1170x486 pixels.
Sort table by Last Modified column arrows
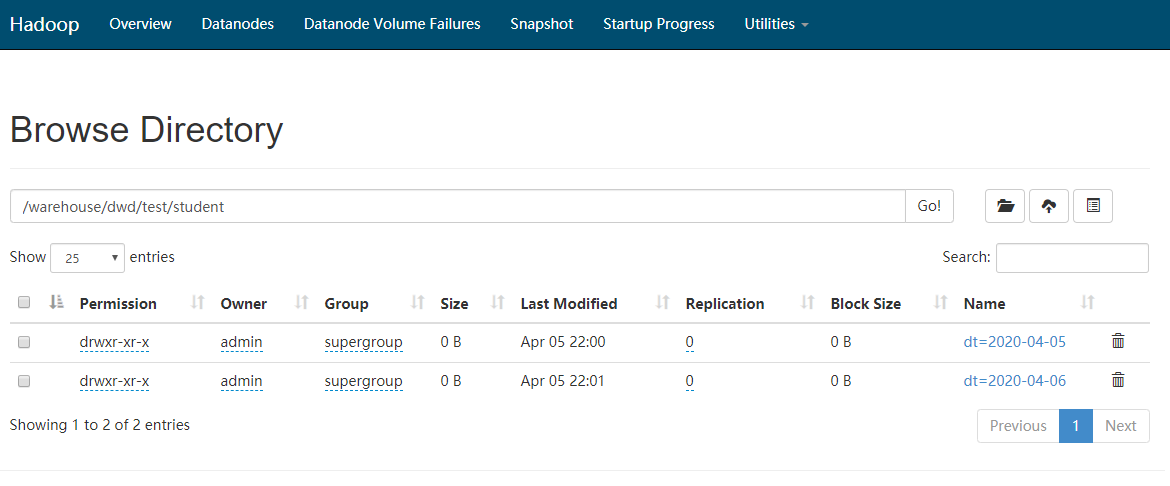pos(663,302)
